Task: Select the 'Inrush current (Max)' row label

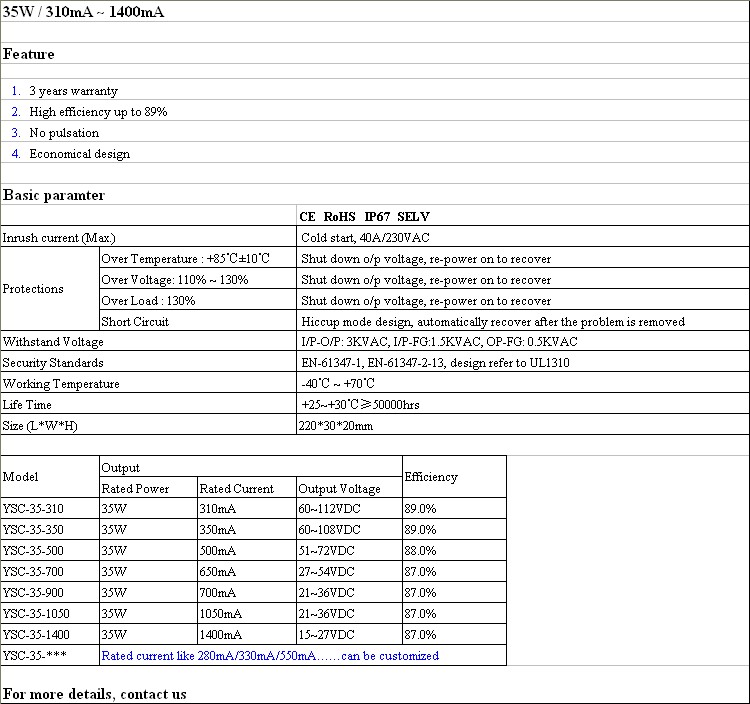Action: point(58,238)
